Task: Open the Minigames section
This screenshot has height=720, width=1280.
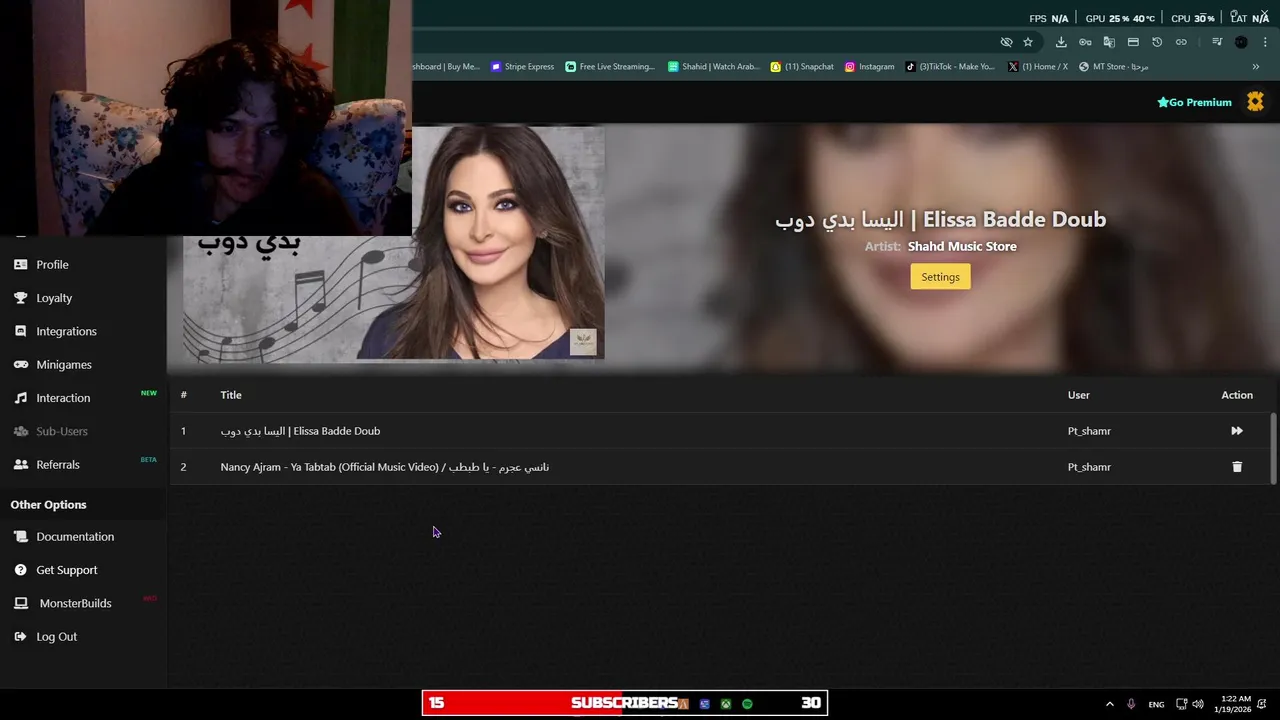Action: tap(64, 365)
